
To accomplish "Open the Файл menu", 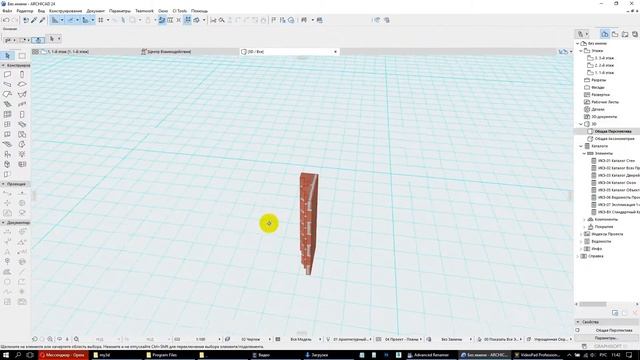I will click(7, 11).
